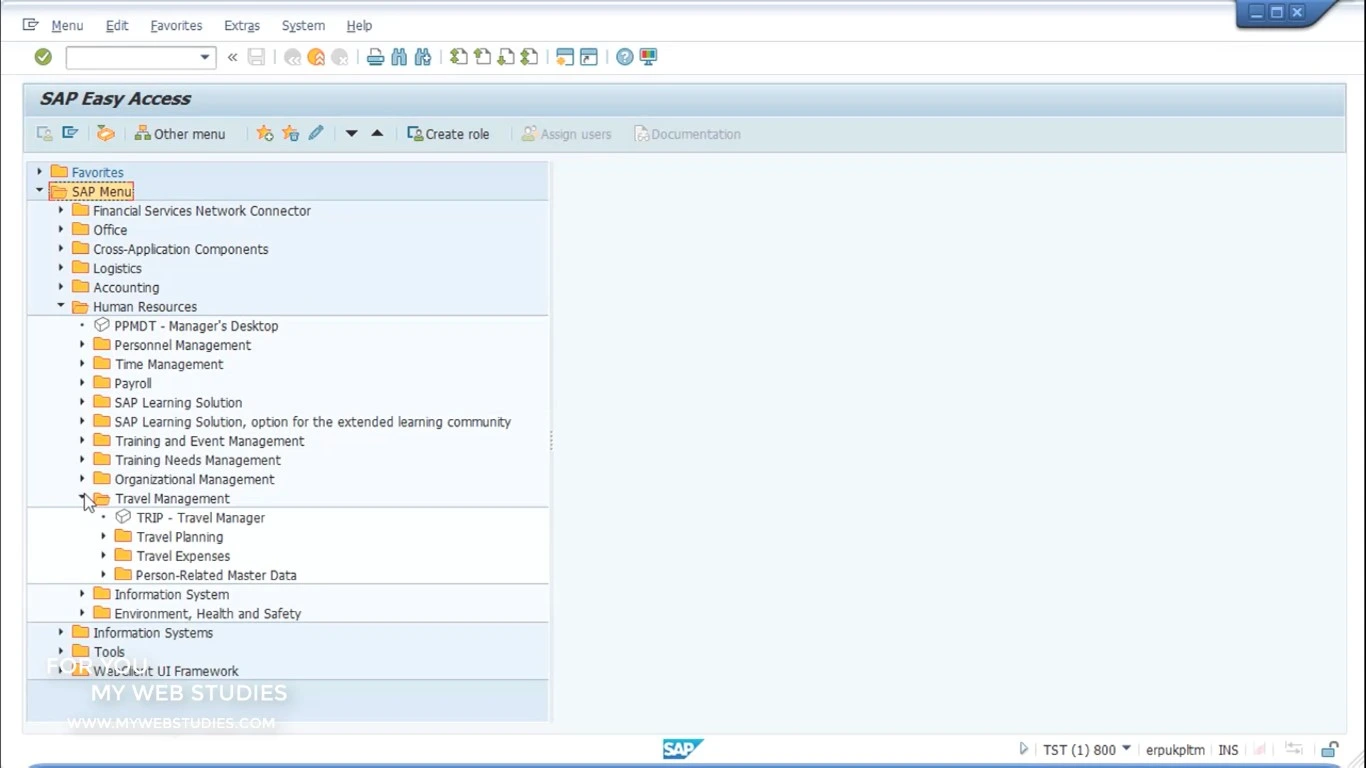Collapse the SAP Menu node
The image size is (1366, 768).
click(x=40, y=191)
